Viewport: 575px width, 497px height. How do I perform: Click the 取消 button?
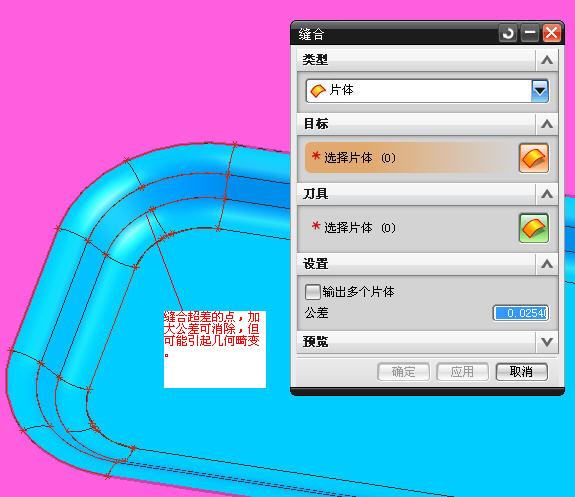pyautogui.click(x=521, y=372)
